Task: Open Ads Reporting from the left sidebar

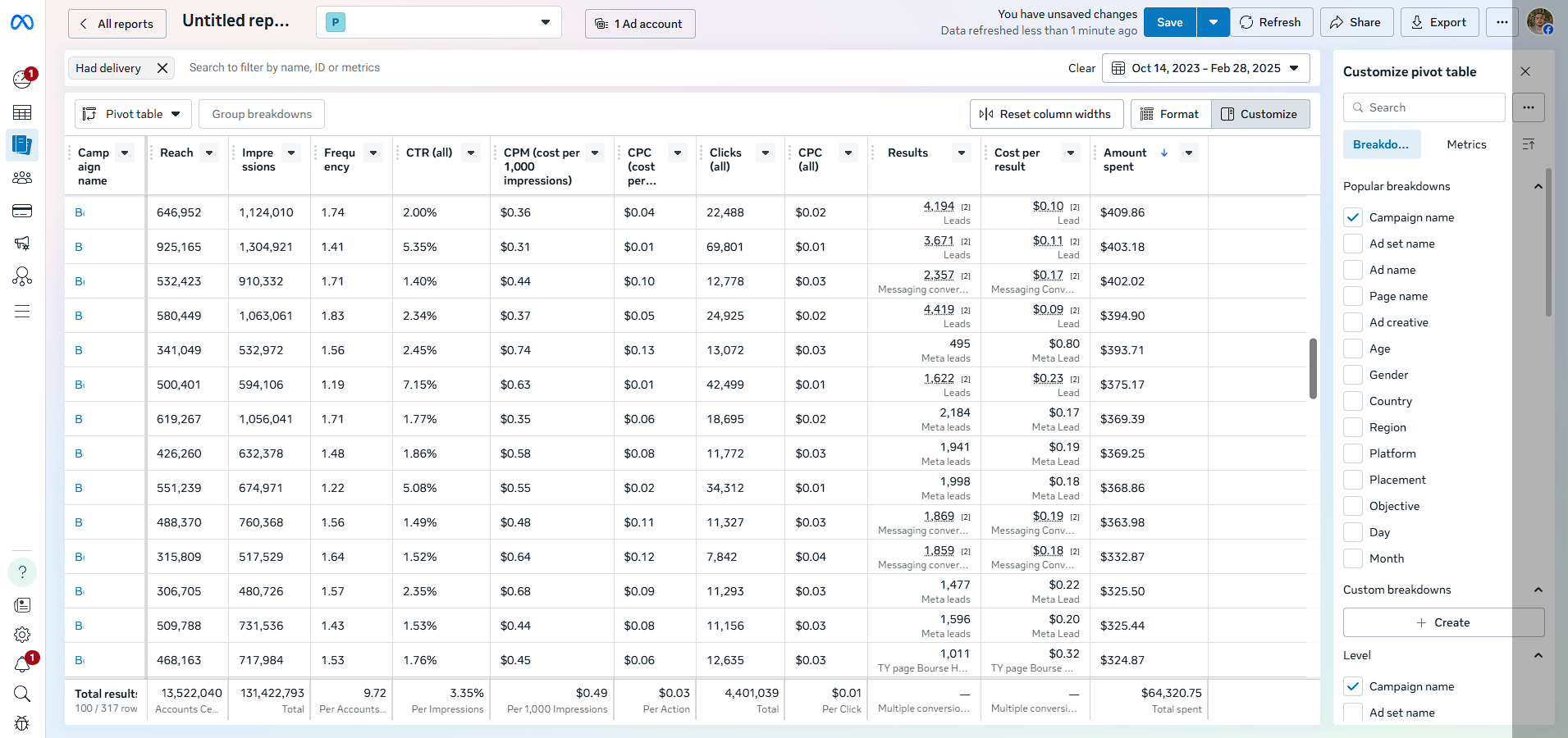Action: [x=22, y=145]
